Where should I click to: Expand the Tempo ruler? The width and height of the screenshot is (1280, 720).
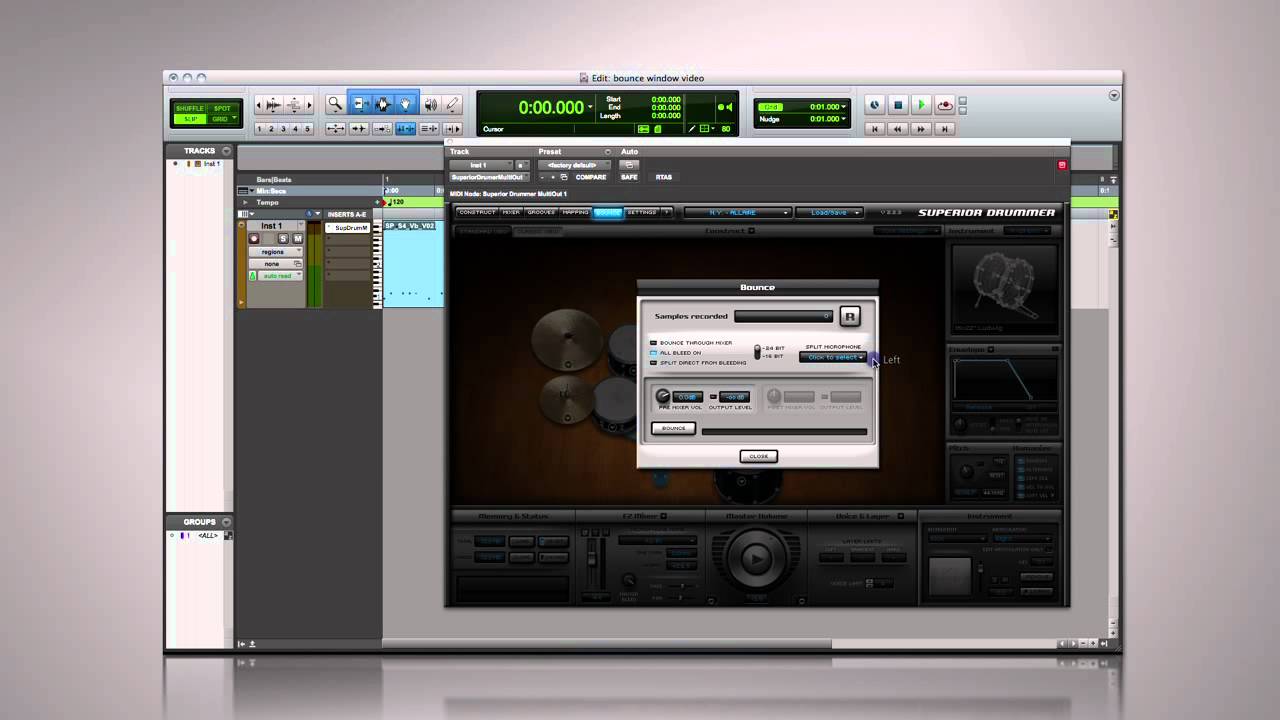245,202
